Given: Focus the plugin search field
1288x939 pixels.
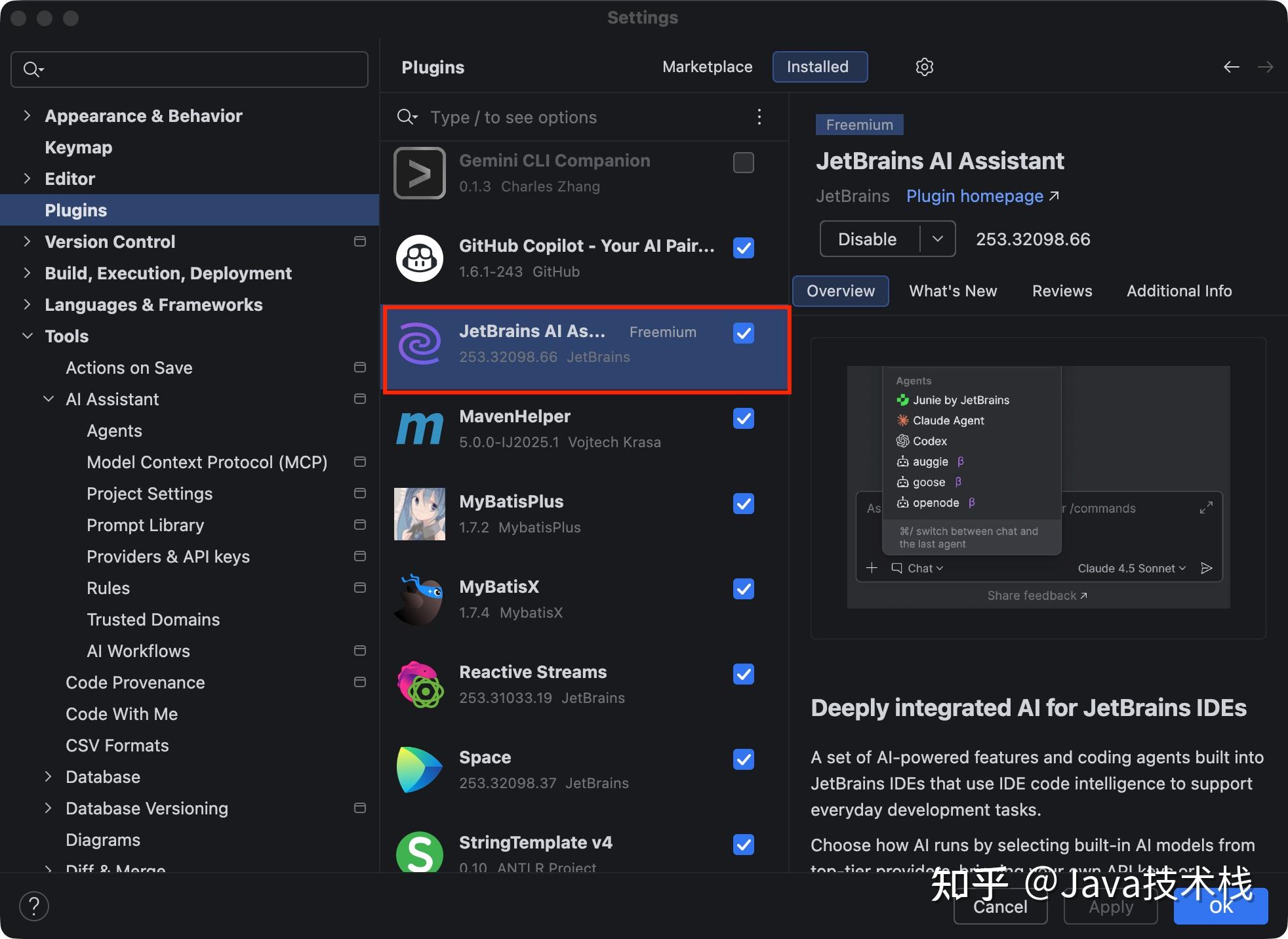Looking at the screenshot, I should 584,117.
